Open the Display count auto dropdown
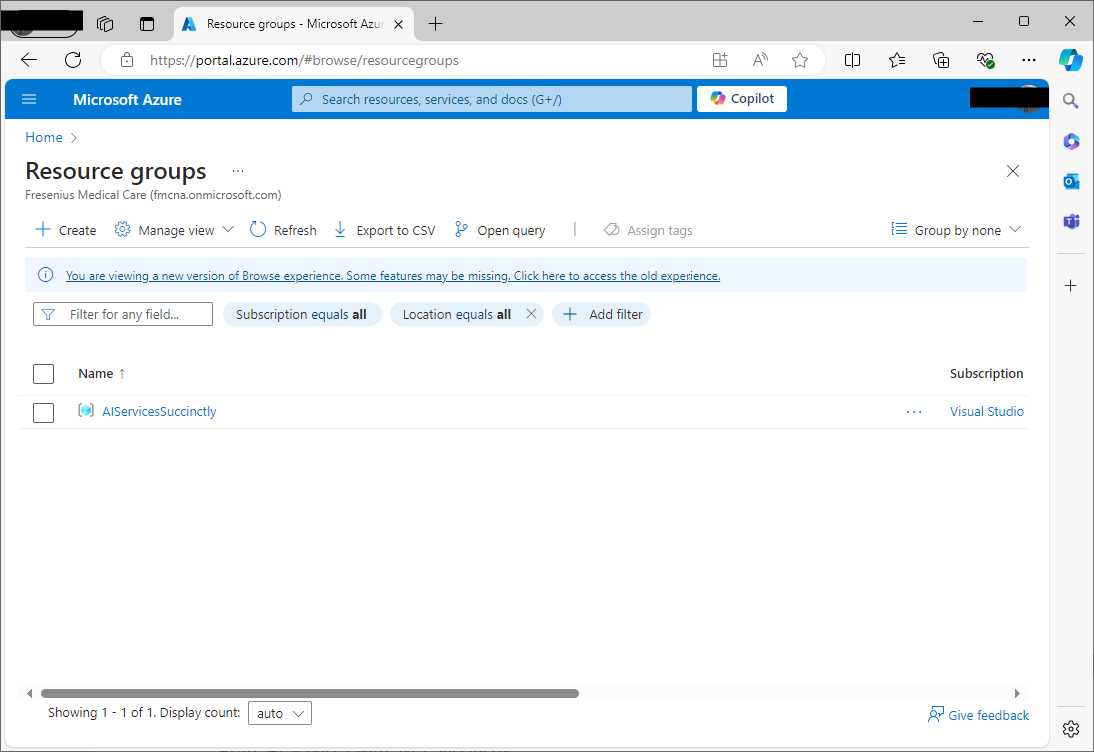Screen dimensions: 1094x752 [280, 713]
